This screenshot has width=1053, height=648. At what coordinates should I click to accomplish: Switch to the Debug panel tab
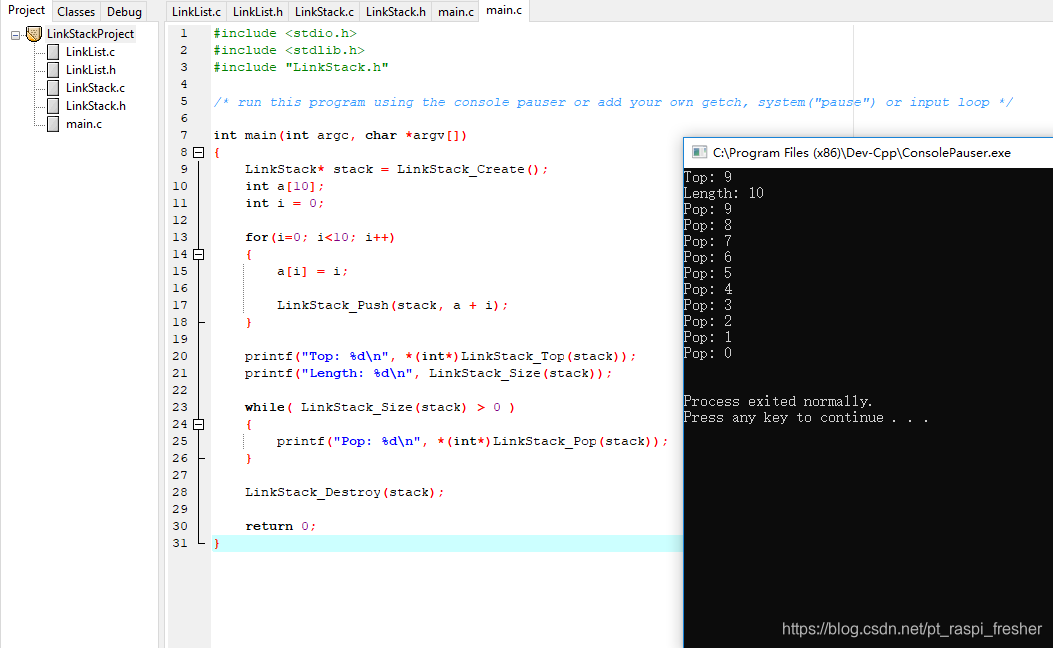124,12
